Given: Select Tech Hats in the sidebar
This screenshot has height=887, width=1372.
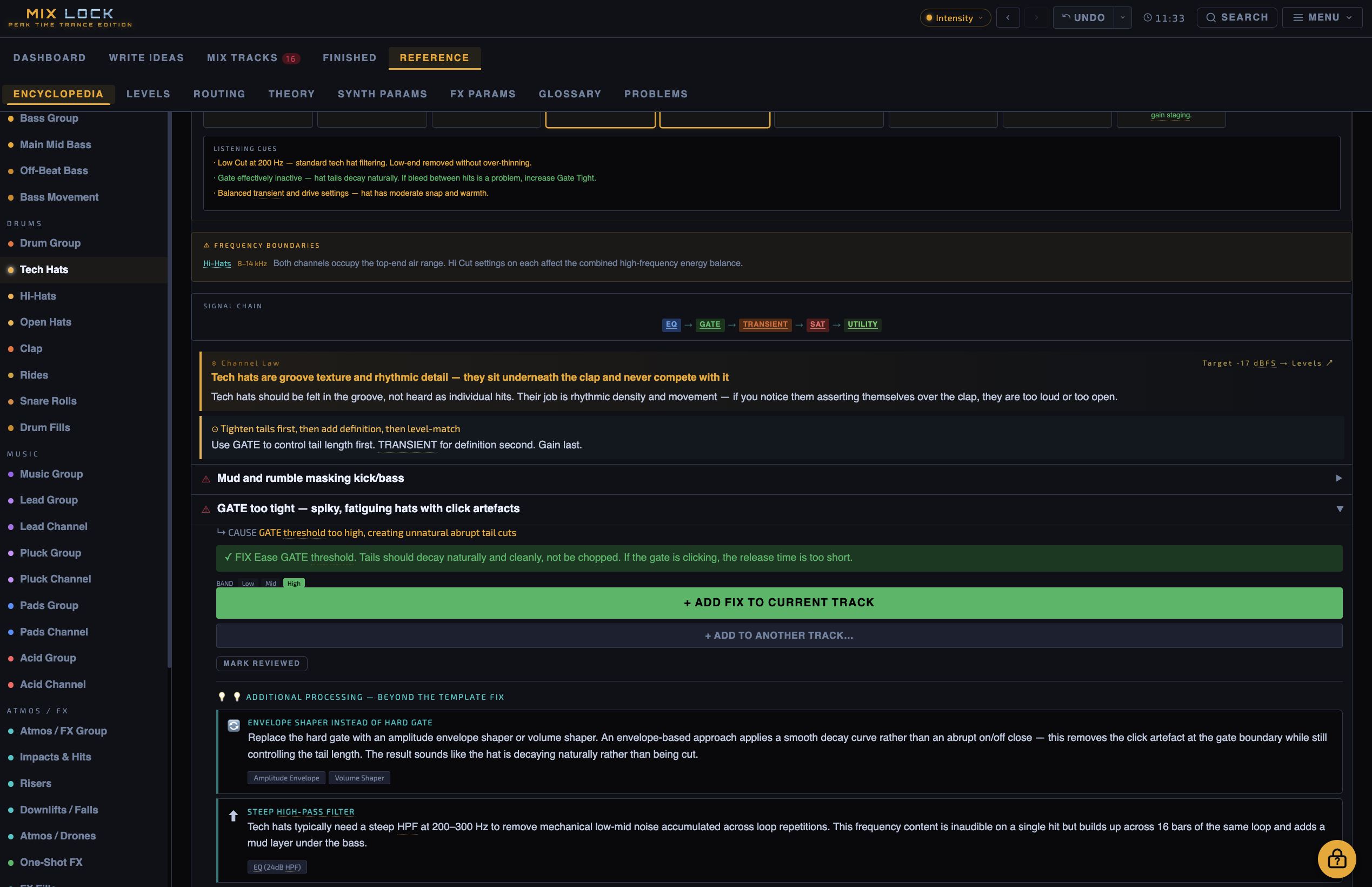Looking at the screenshot, I should pyautogui.click(x=44, y=269).
